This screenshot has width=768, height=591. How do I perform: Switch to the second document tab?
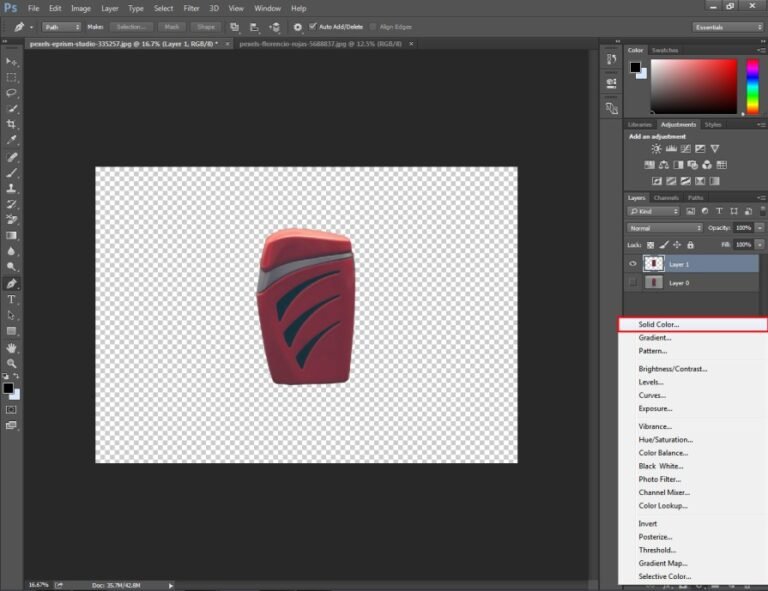(320, 44)
